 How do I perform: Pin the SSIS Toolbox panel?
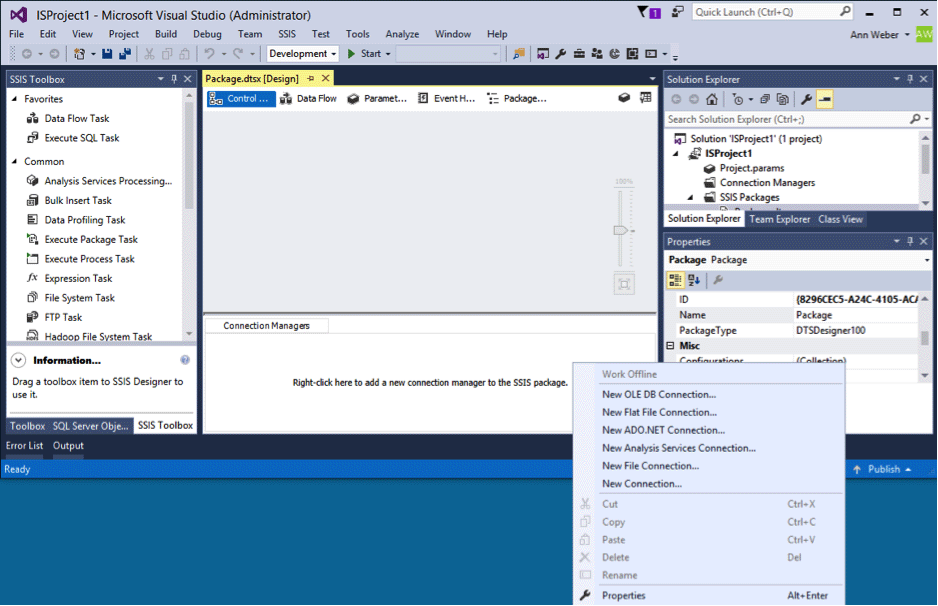click(x=174, y=79)
